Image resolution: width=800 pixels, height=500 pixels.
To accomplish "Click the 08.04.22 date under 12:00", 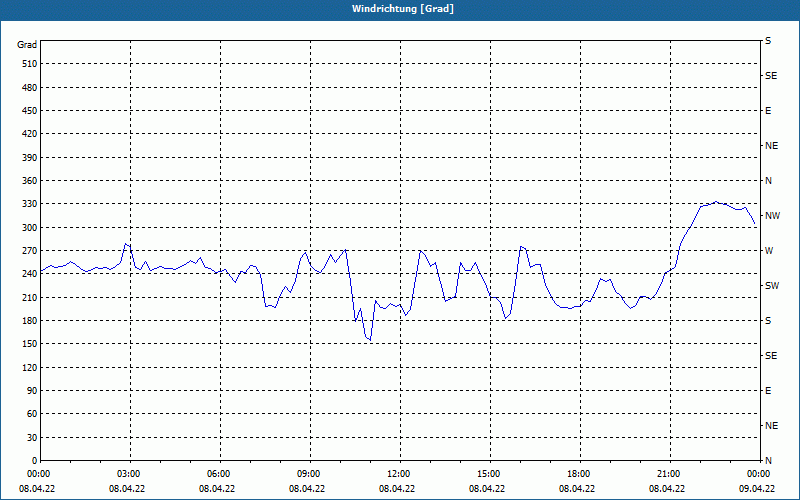I will point(396,489).
